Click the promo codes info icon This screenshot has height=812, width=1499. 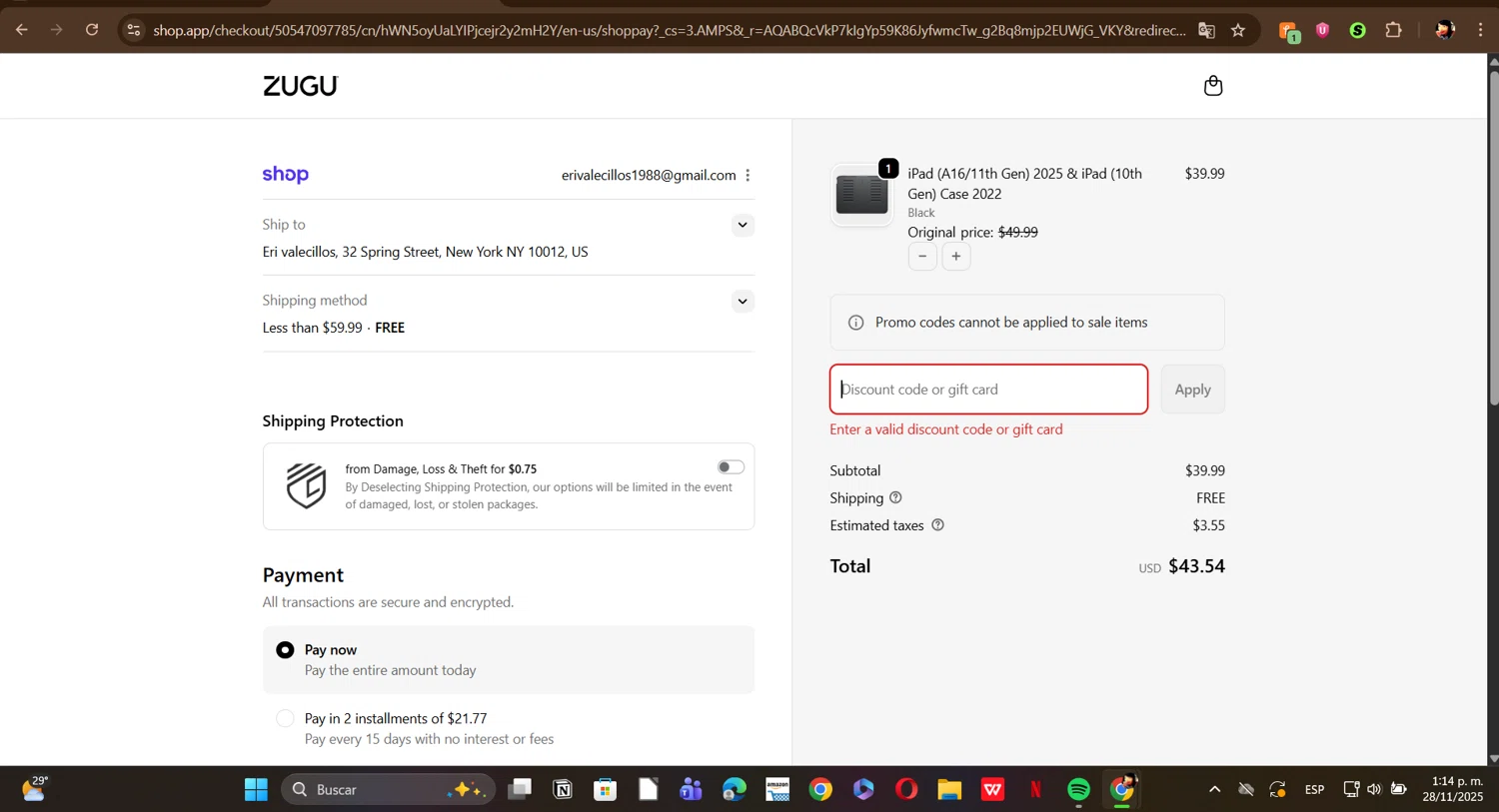855,323
